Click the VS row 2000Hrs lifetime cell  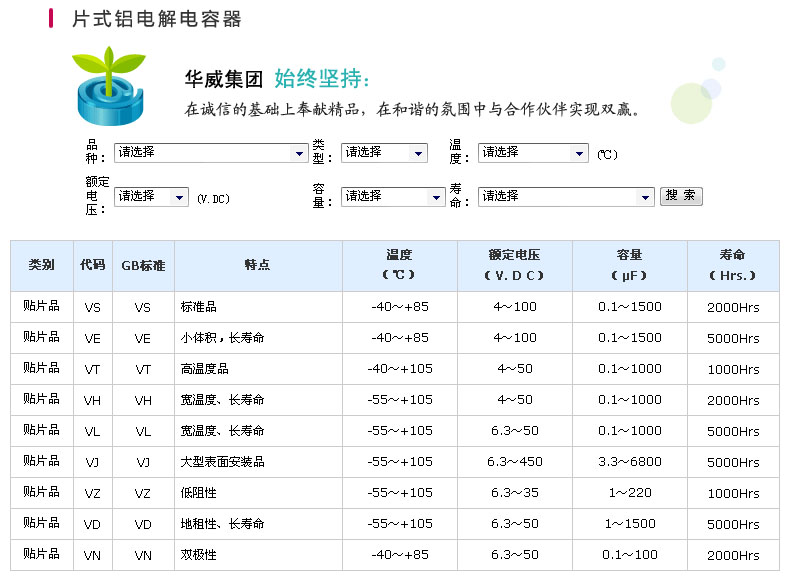coord(733,307)
